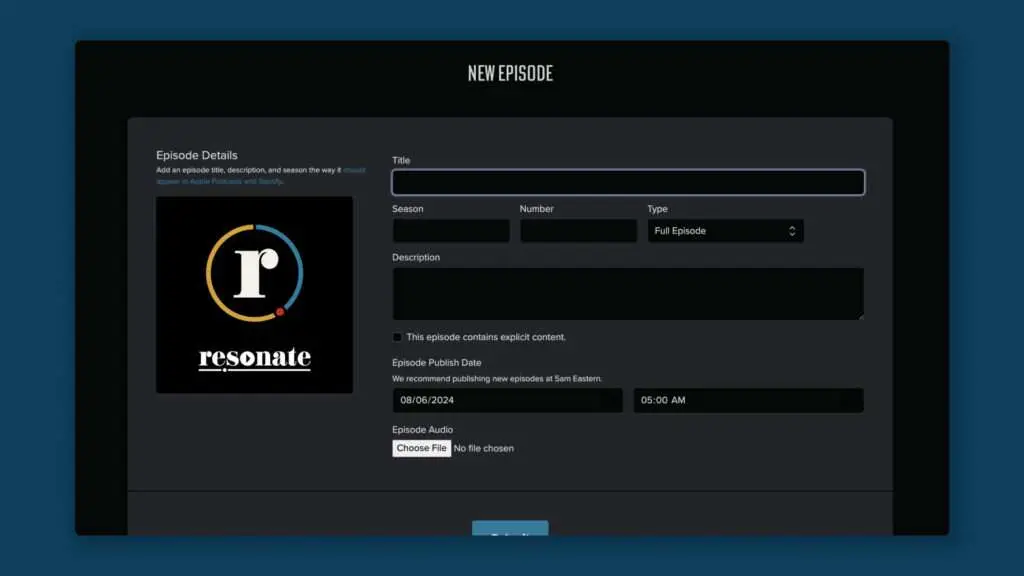1024x576 pixels.
Task: Click 'This episode contains explicit content' label
Action: [486, 337]
